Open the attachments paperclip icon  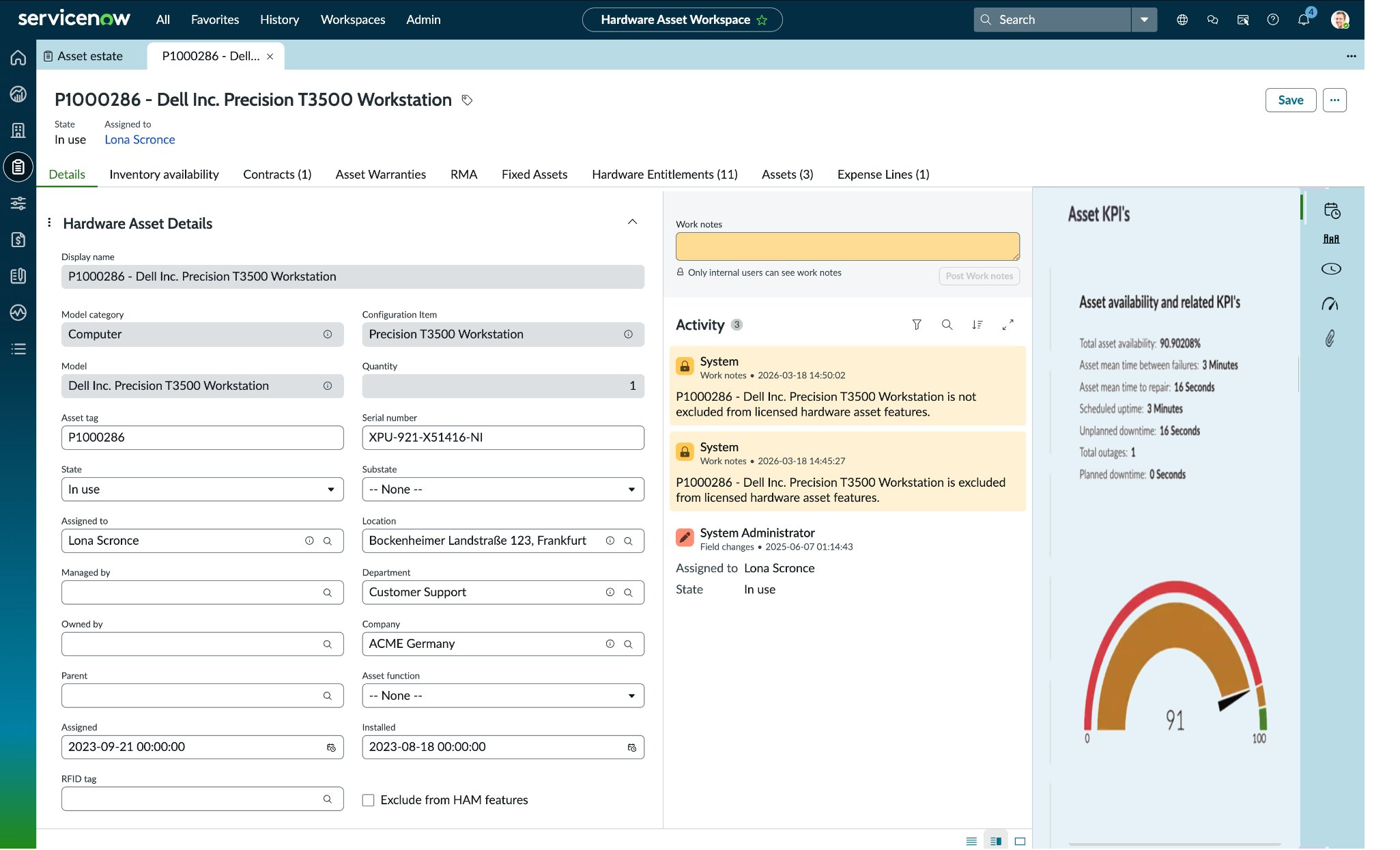[1330, 339]
